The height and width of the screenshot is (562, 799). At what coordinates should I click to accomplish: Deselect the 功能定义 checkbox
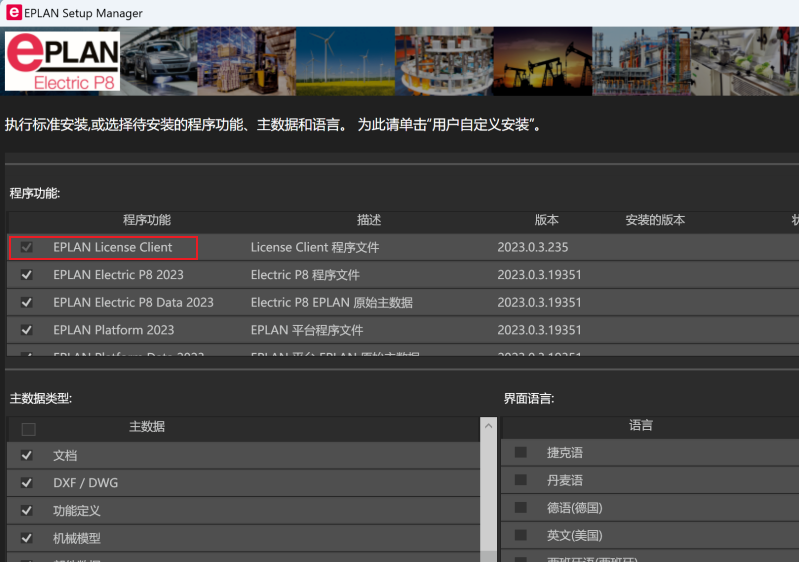tap(27, 511)
